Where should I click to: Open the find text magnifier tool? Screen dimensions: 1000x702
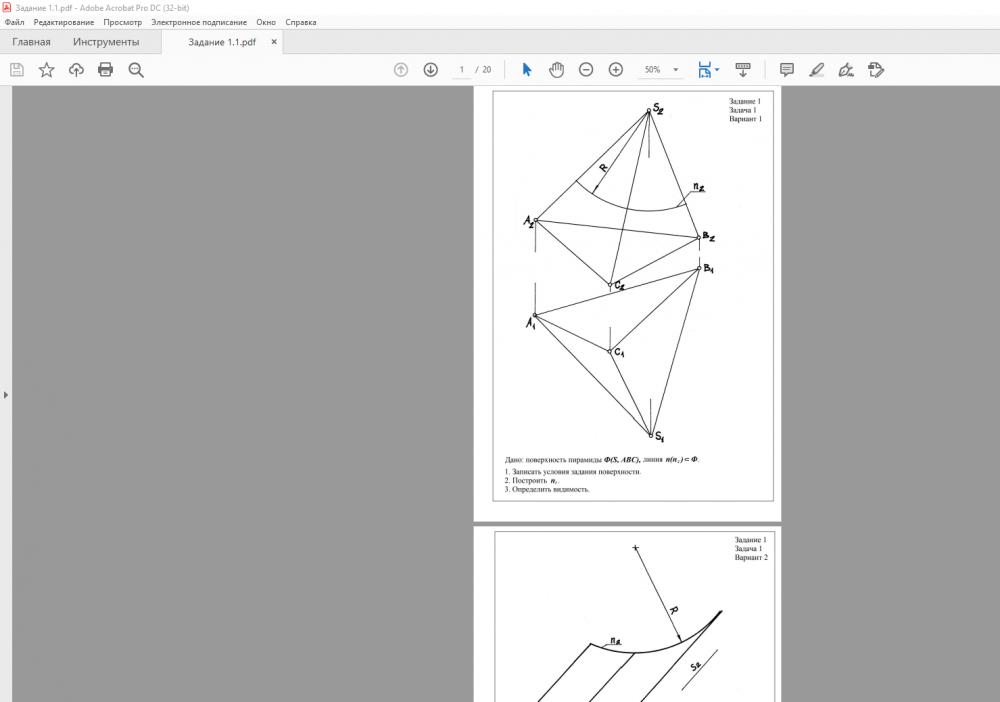pos(136,70)
